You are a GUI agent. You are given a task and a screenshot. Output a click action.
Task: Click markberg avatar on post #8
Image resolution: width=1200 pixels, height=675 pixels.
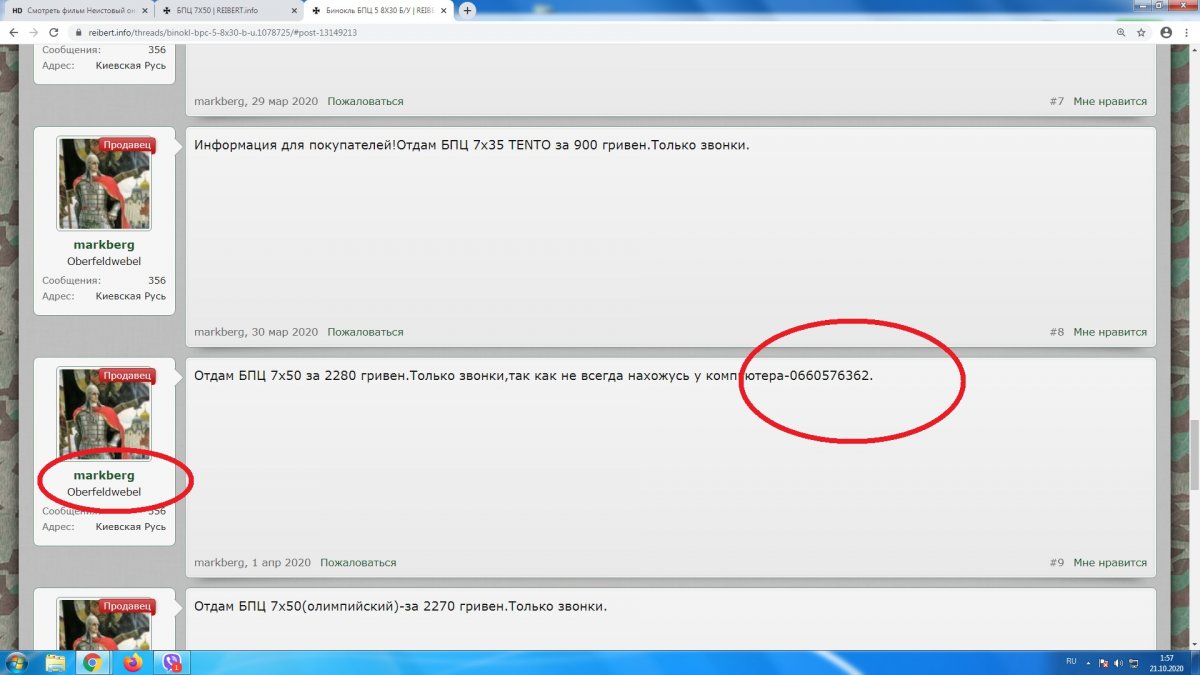pos(104,184)
